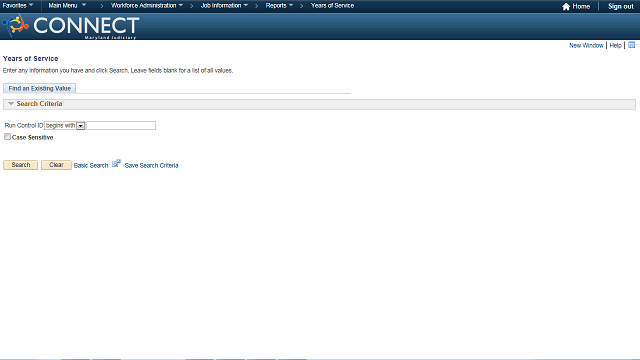
Task: Open the Reports breadcrumb menu
Action: point(279,6)
